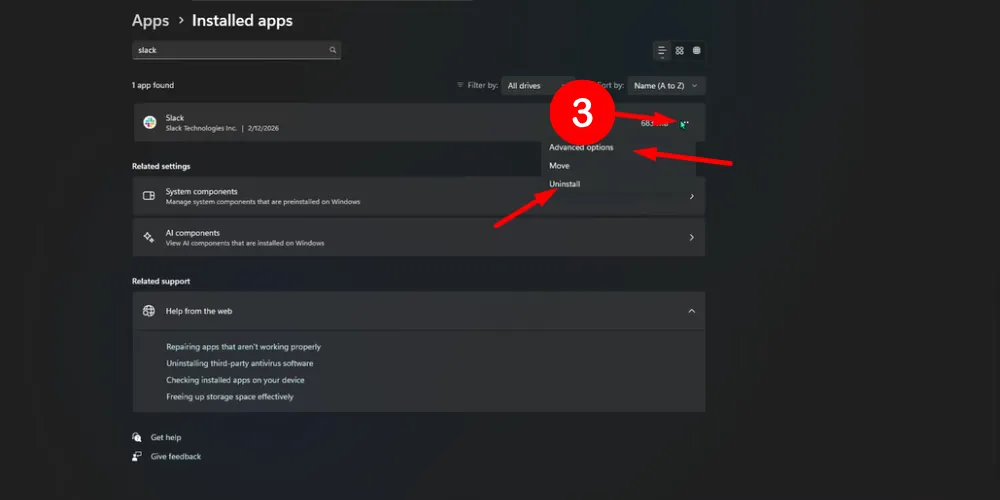Click the AI components title text

(193, 233)
